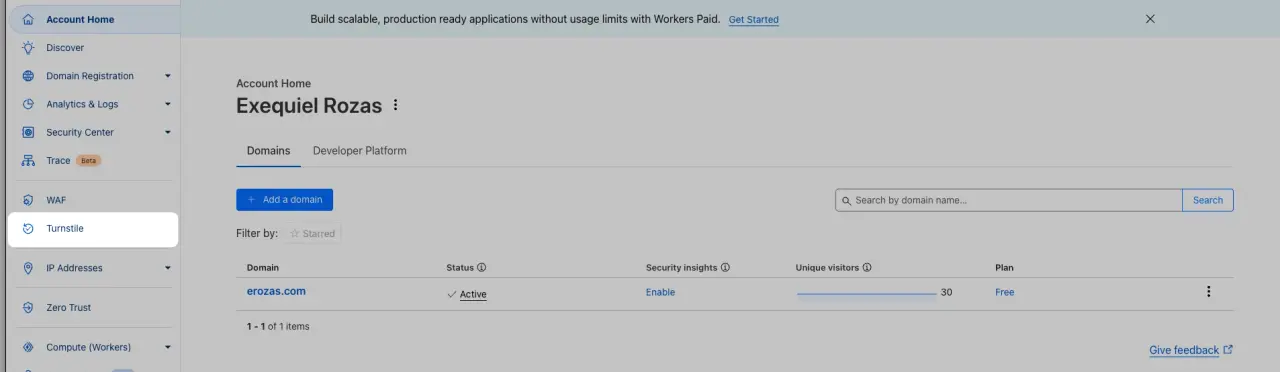
Task: Focus the Search by domain name field
Action: point(1009,200)
